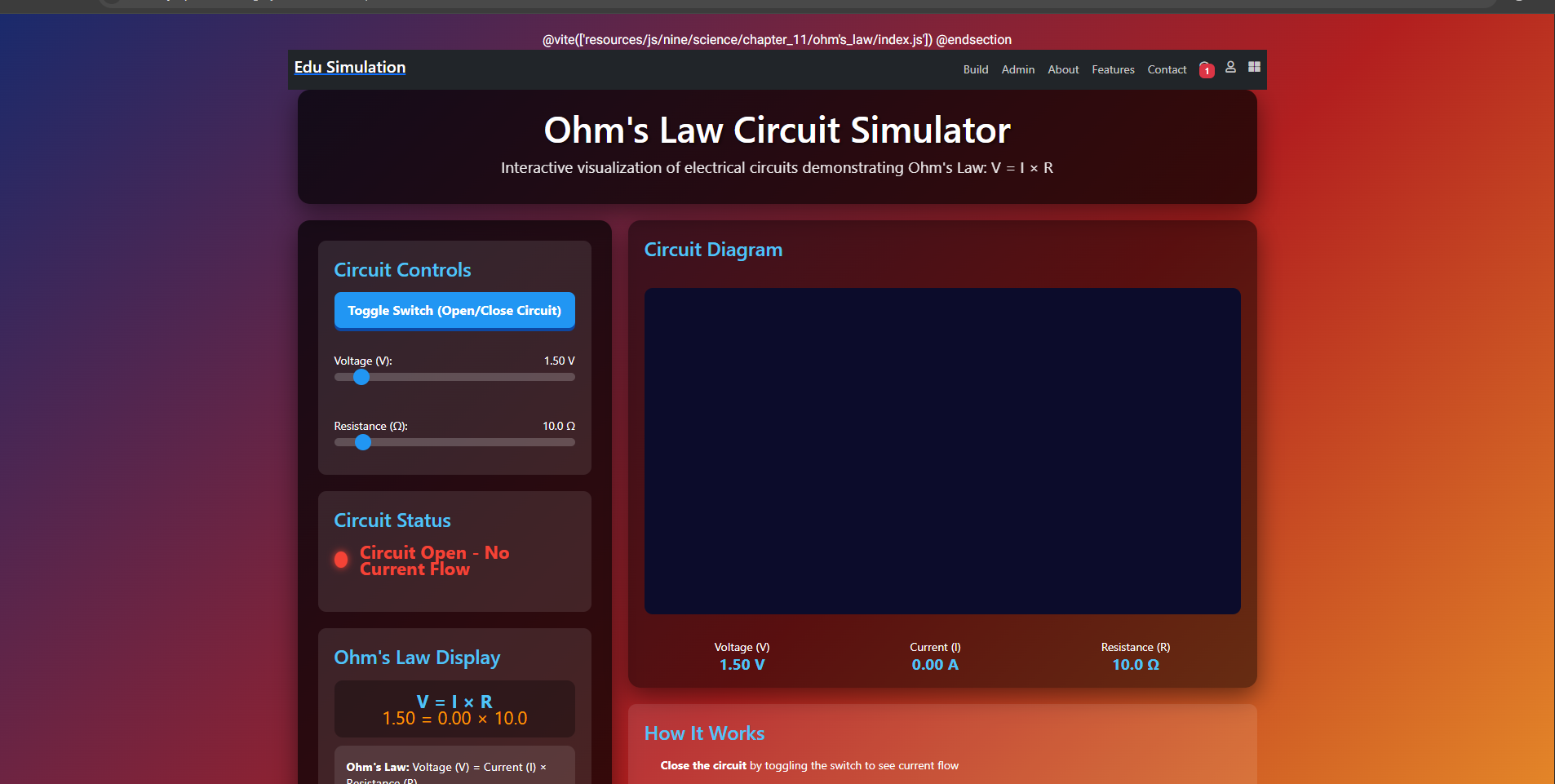Click the 'Resistance (Ω):' slider label
1555x784 pixels.
(371, 426)
